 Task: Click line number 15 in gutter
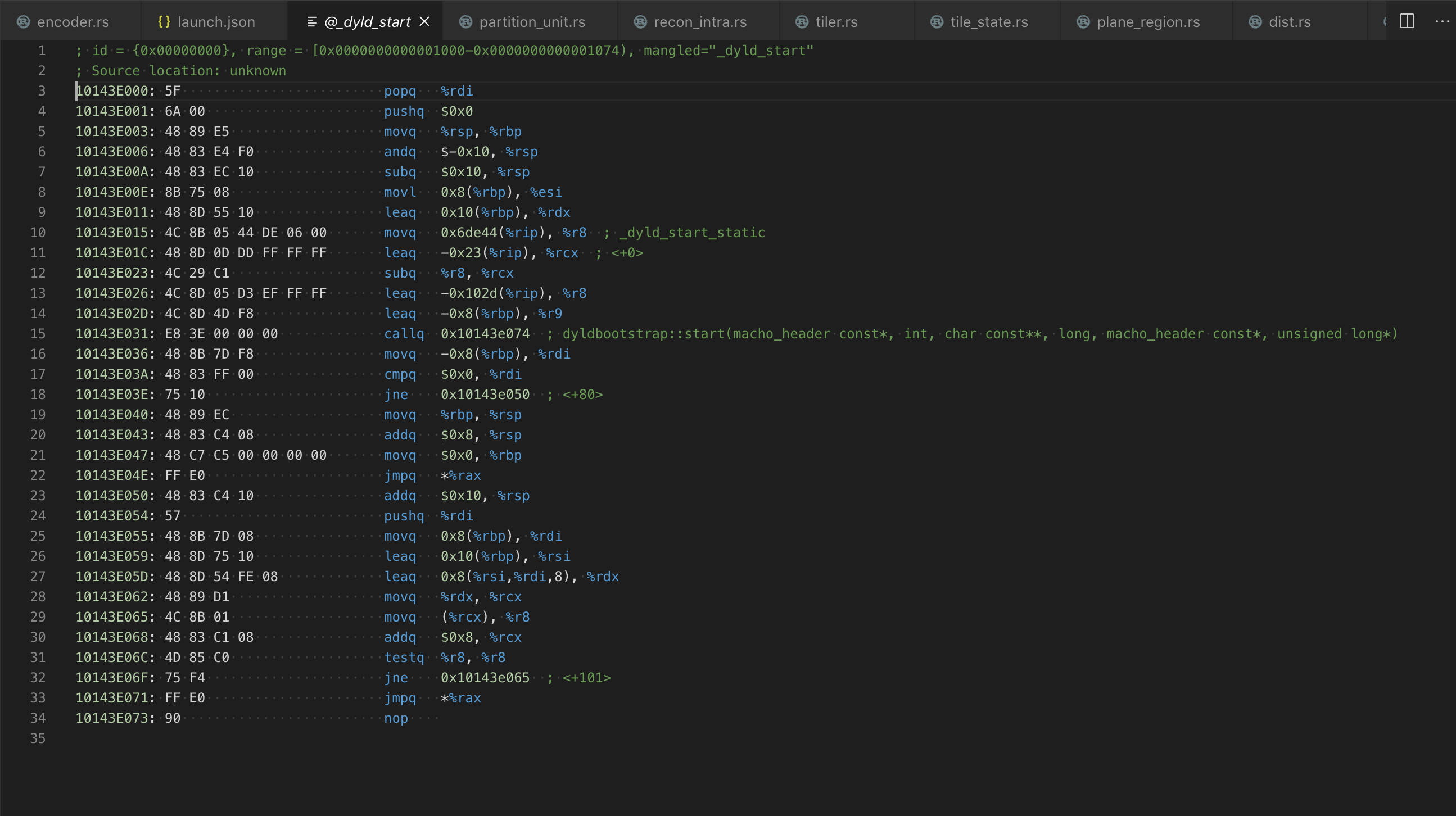[38, 334]
